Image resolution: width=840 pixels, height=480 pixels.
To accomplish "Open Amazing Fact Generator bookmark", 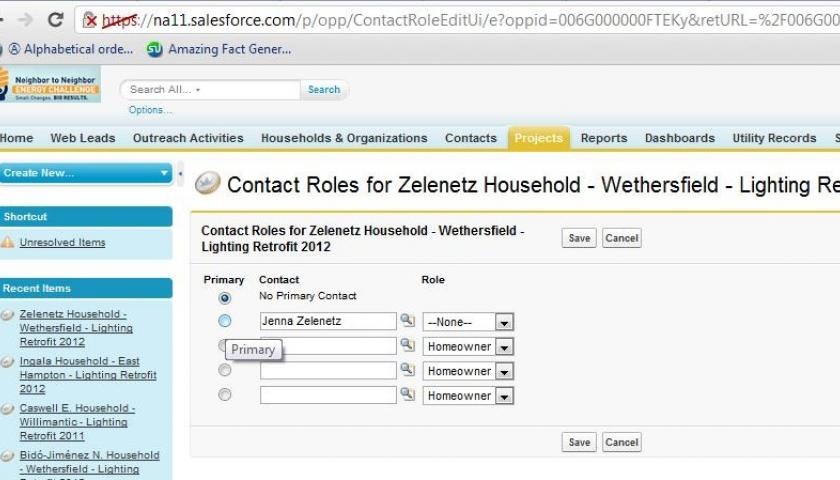I will pyautogui.click(x=220, y=49).
